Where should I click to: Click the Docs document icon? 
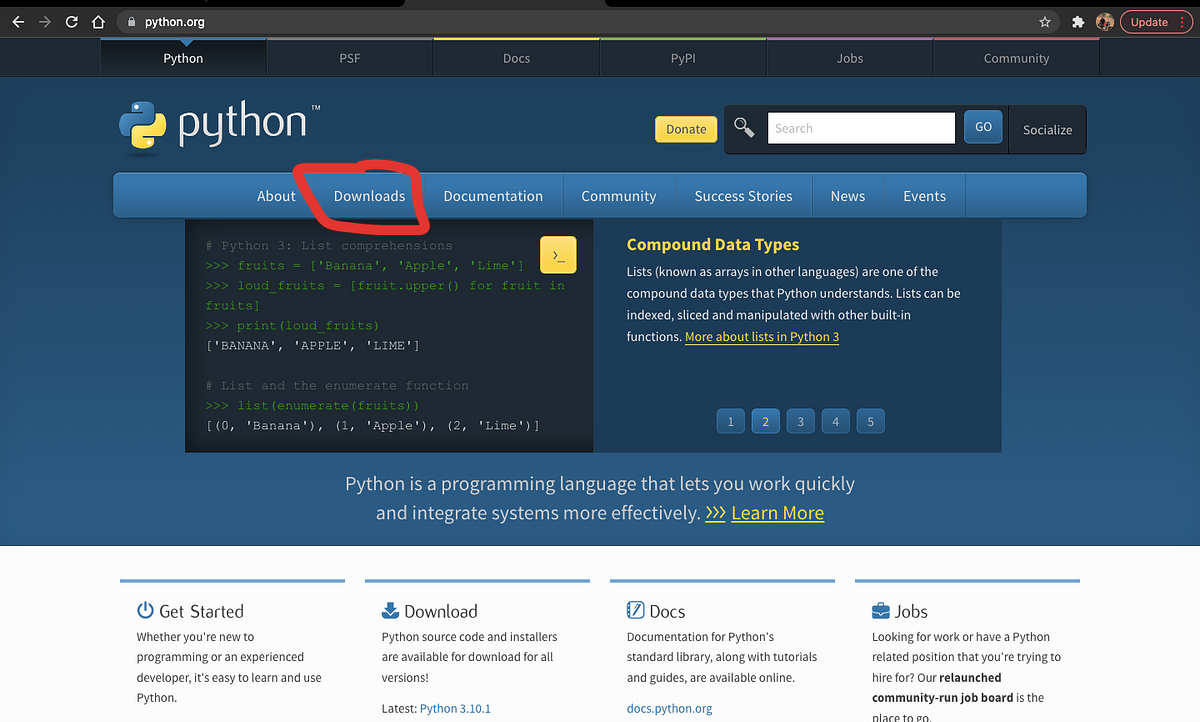[637, 610]
